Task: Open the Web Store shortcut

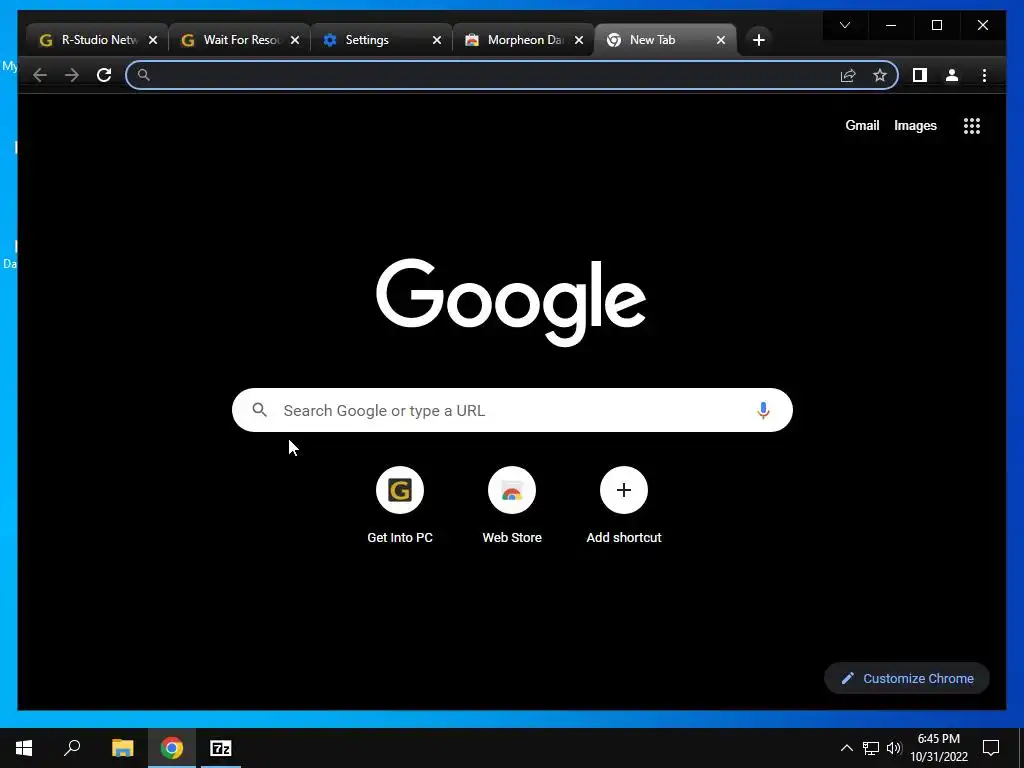Action: tap(512, 505)
